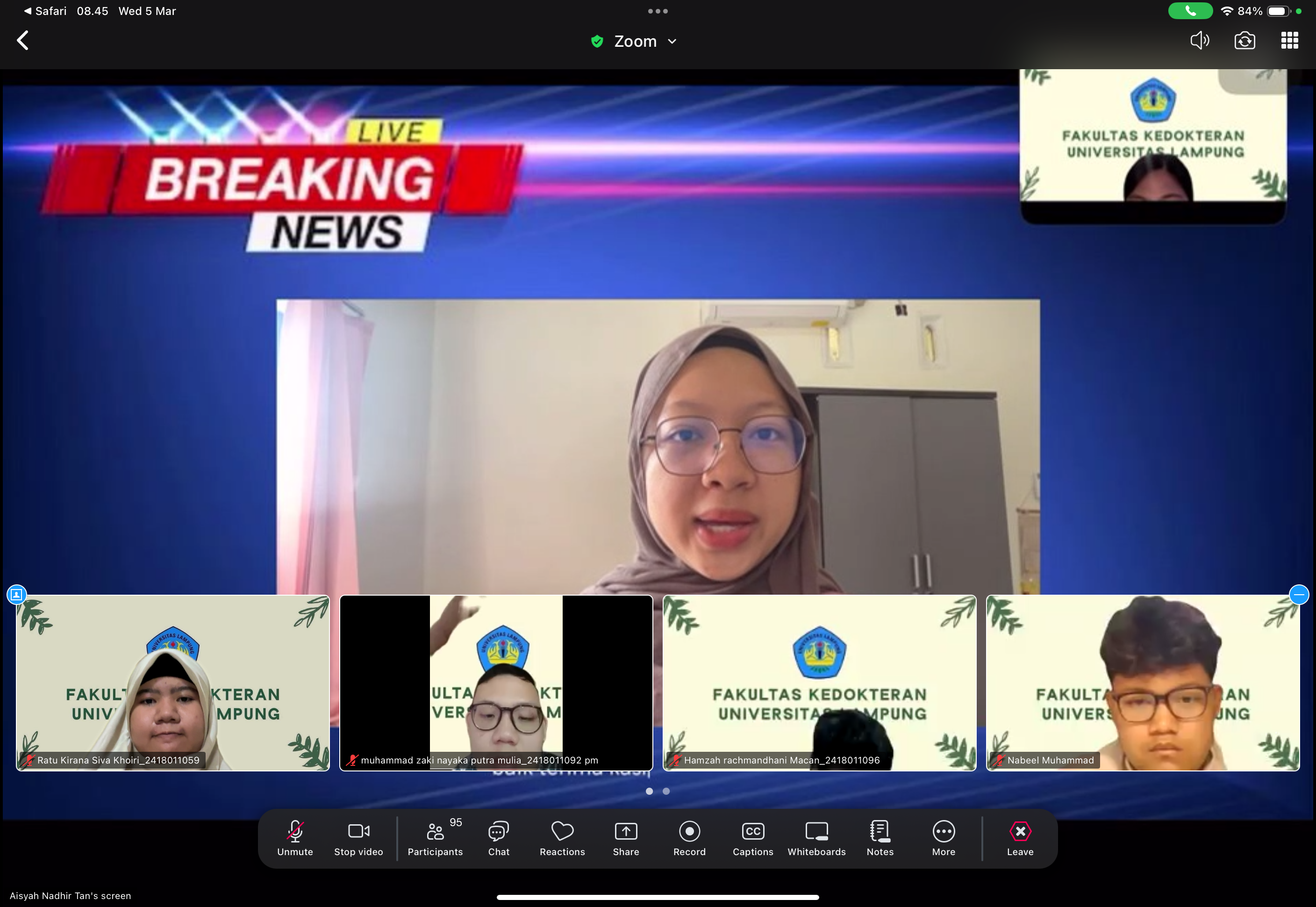The image size is (1316, 907).
Task: Enable Captions
Action: click(x=753, y=838)
